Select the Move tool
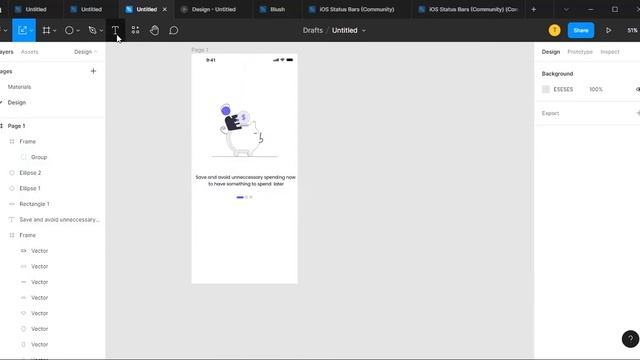Screen dimensions: 640x360 pos(22,30)
